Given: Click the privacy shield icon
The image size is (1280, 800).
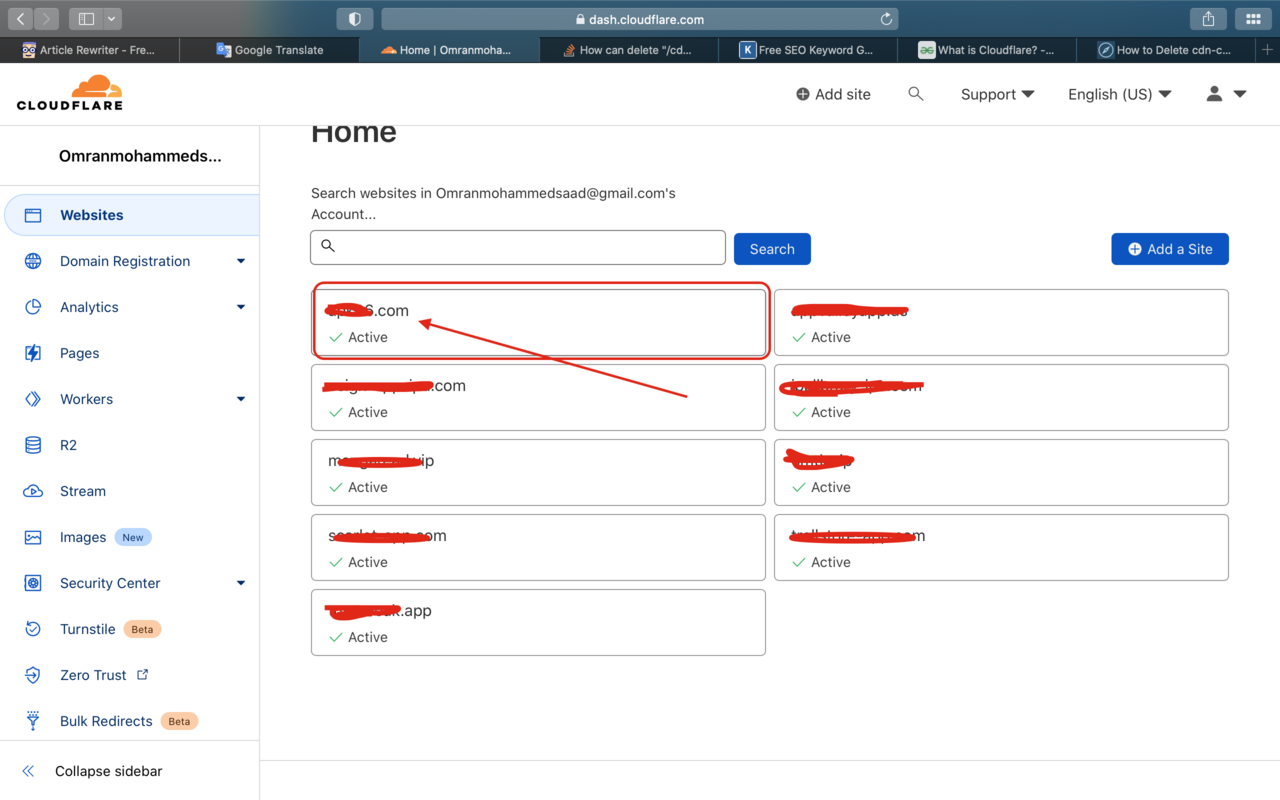Looking at the screenshot, I should coord(355,18).
